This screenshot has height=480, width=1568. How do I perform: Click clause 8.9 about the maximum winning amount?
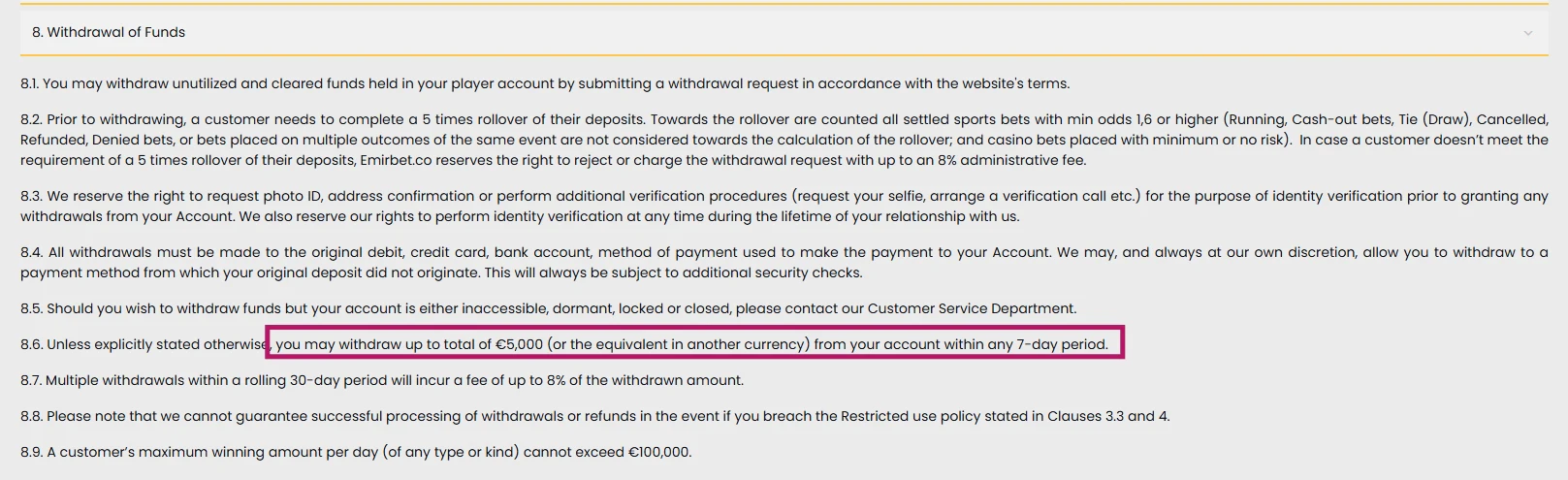(356, 452)
